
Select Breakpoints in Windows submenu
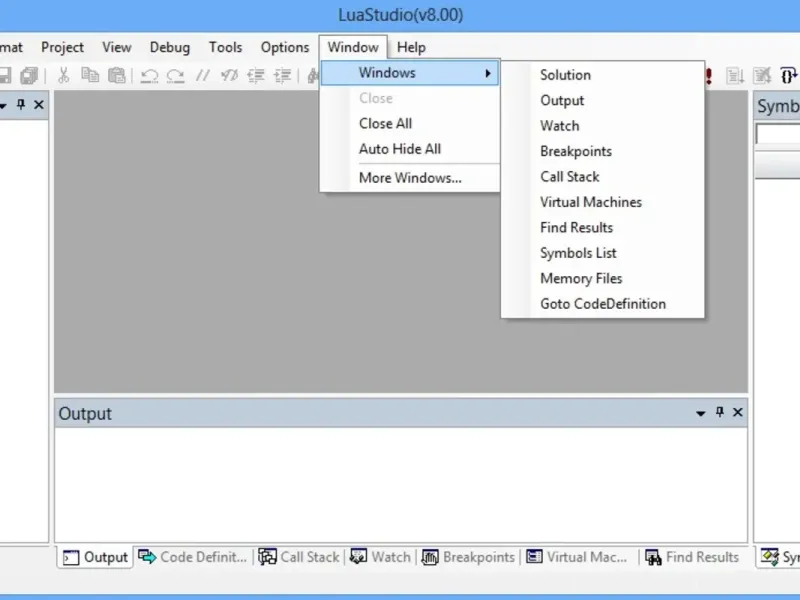603,152
